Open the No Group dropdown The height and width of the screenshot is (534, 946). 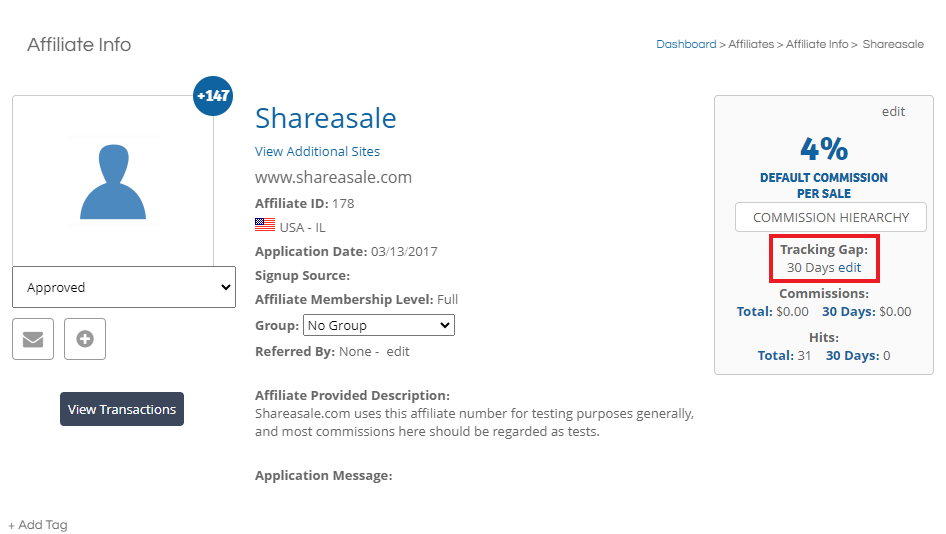[379, 325]
